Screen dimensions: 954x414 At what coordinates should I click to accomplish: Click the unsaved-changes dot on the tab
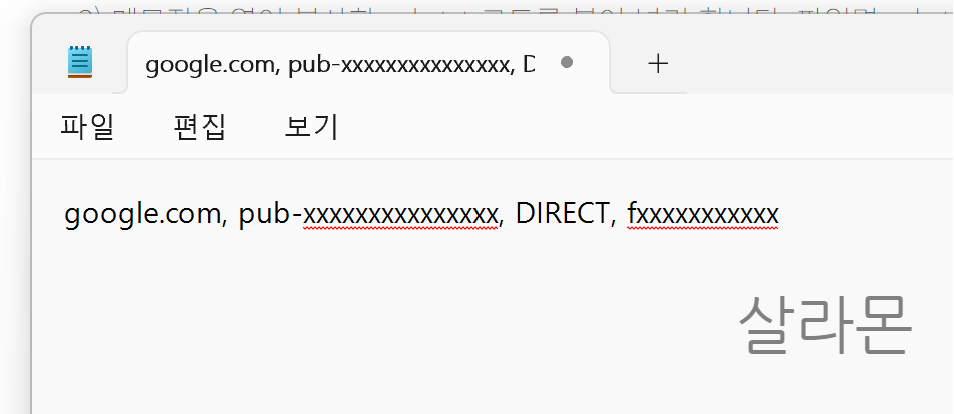567,62
